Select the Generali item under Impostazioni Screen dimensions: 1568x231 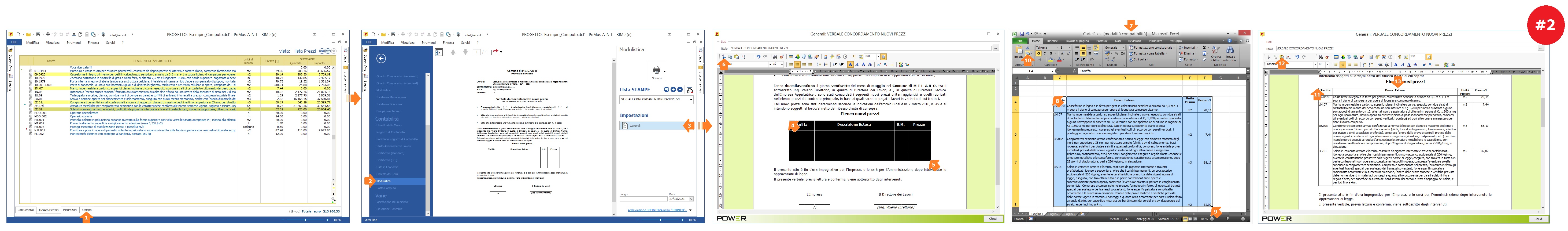(x=657, y=125)
